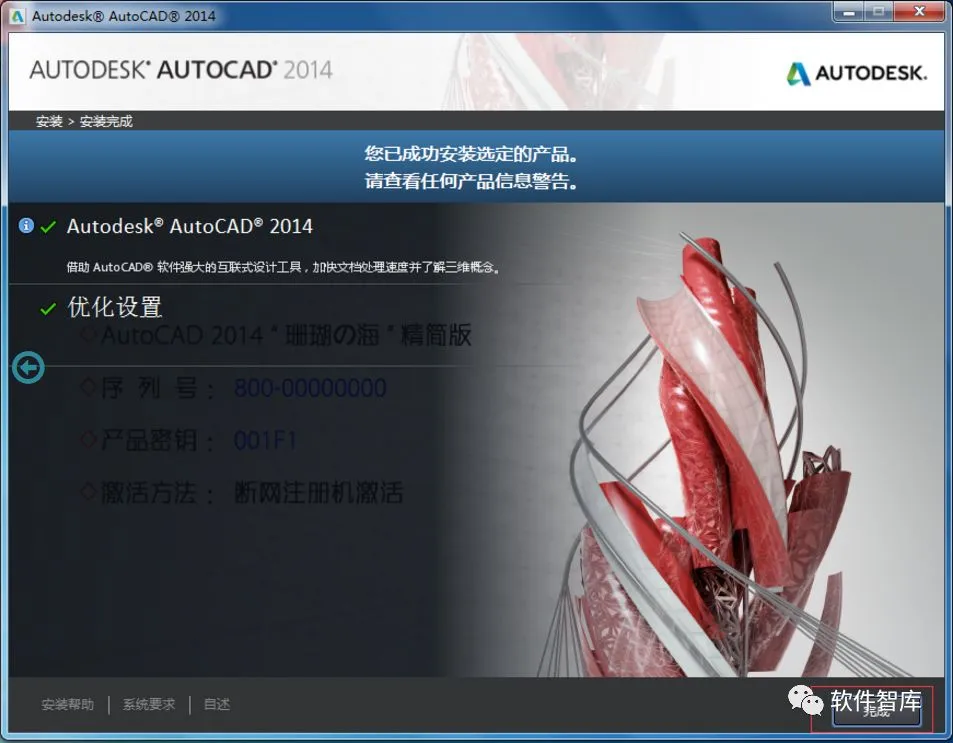Image resolution: width=953 pixels, height=743 pixels.
Task: Open the 自述 link
Action: pyautogui.click(x=217, y=704)
